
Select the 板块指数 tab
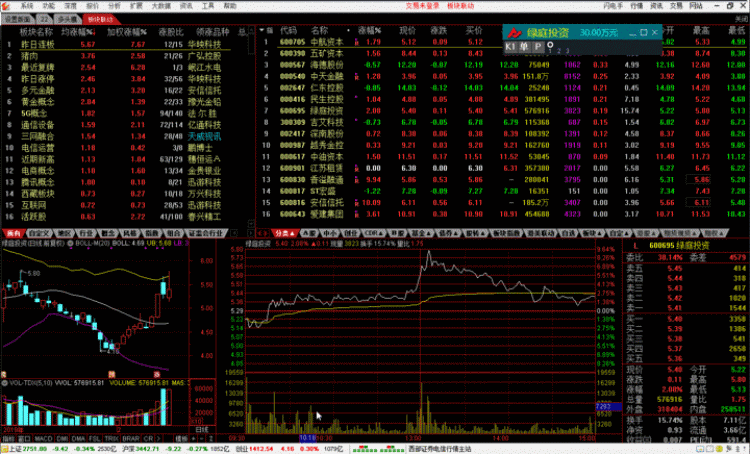click(507, 233)
